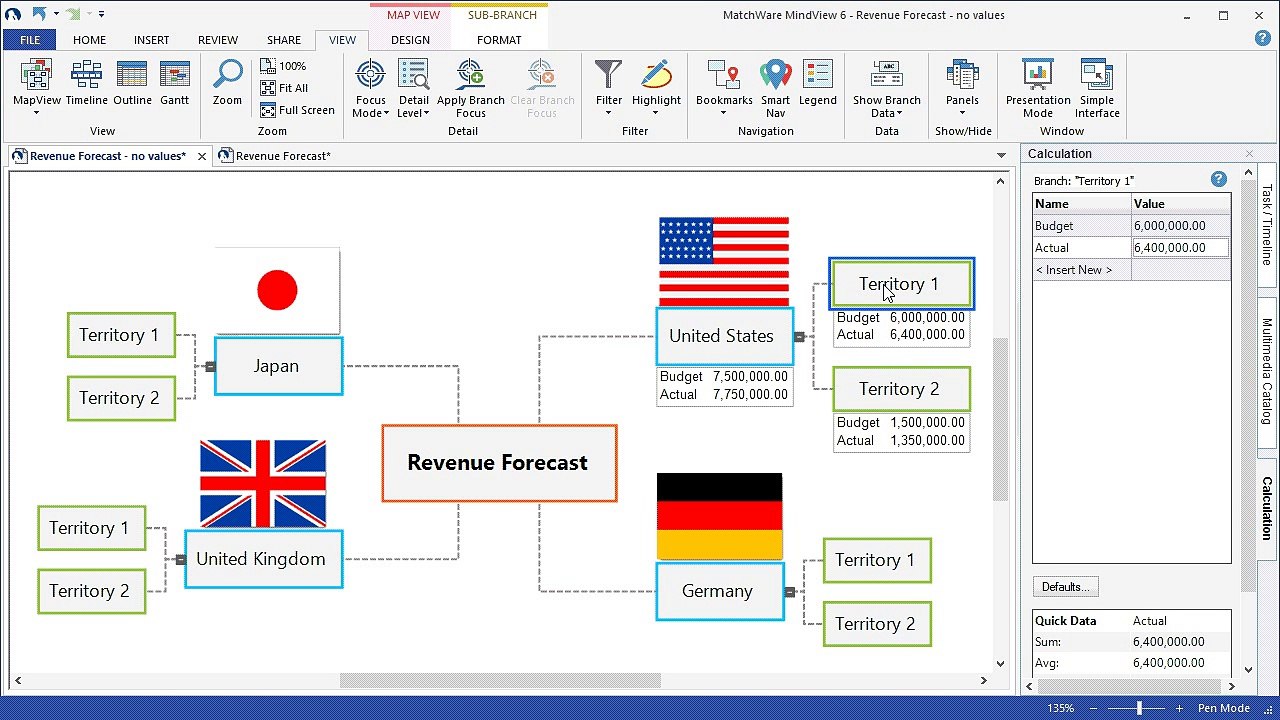The height and width of the screenshot is (720, 1280).
Task: Open the document tab list arrow
Action: [1001, 156]
